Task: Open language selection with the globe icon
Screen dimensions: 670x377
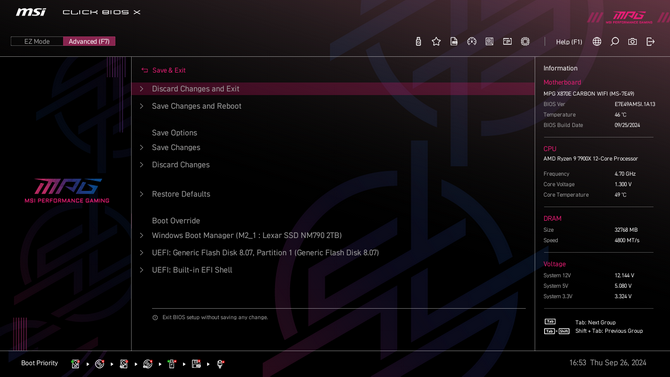Action: coord(597,41)
